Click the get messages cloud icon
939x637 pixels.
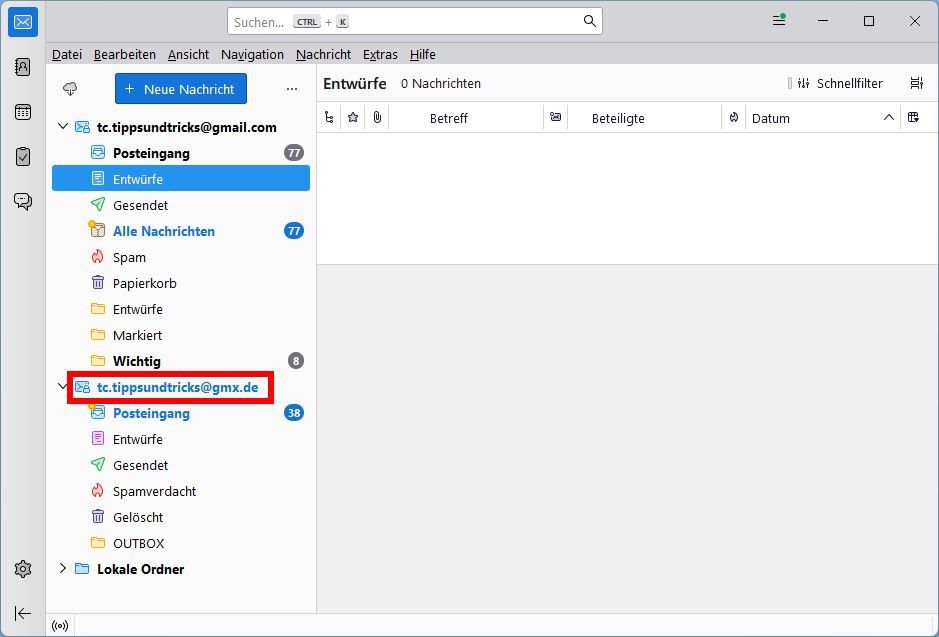pyautogui.click(x=70, y=89)
